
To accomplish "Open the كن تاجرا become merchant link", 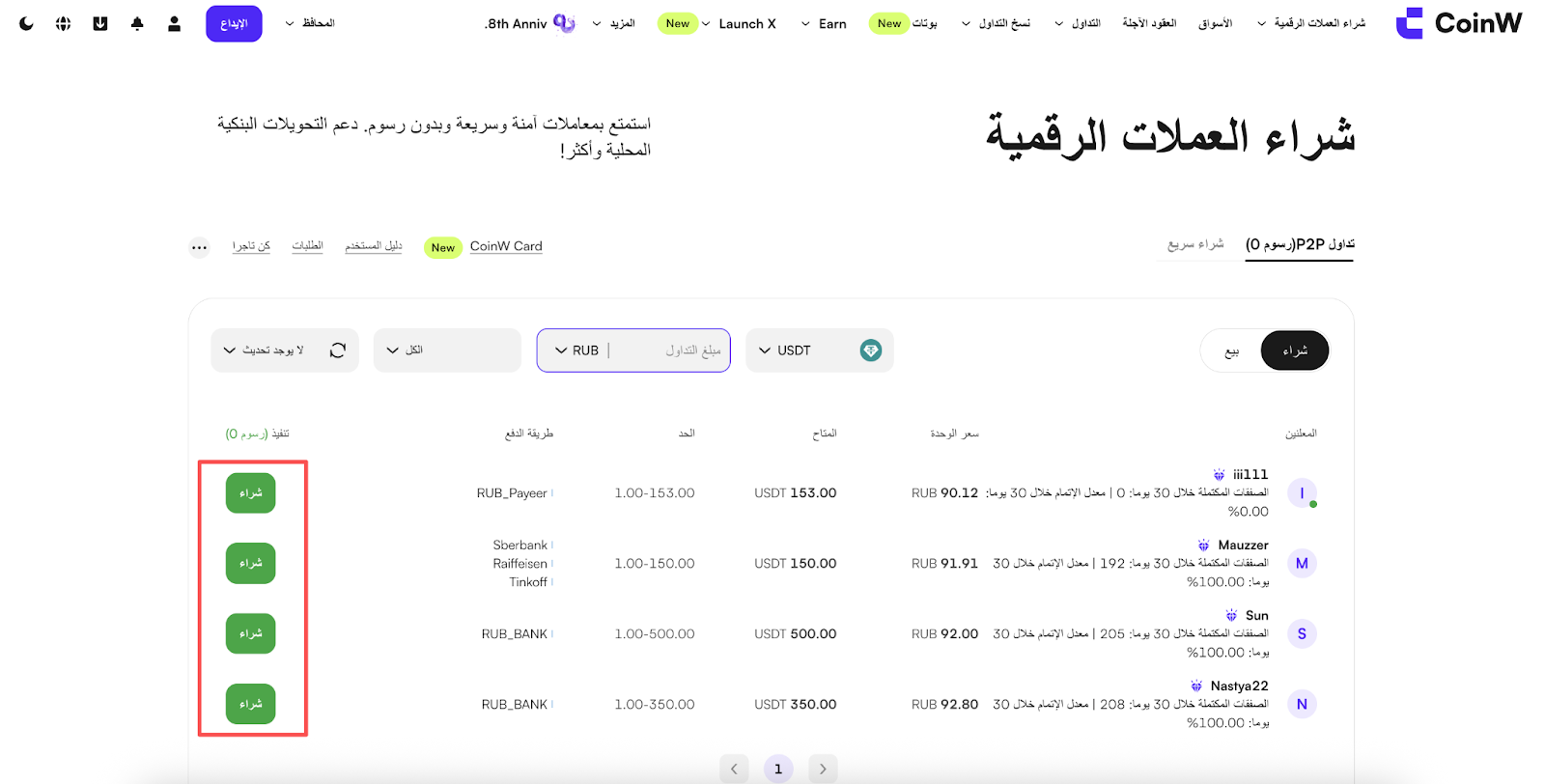I will [251, 246].
